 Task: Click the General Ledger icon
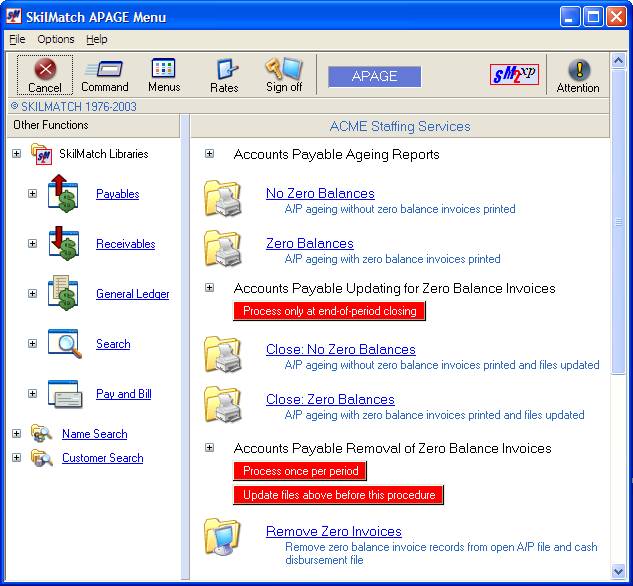(x=63, y=293)
